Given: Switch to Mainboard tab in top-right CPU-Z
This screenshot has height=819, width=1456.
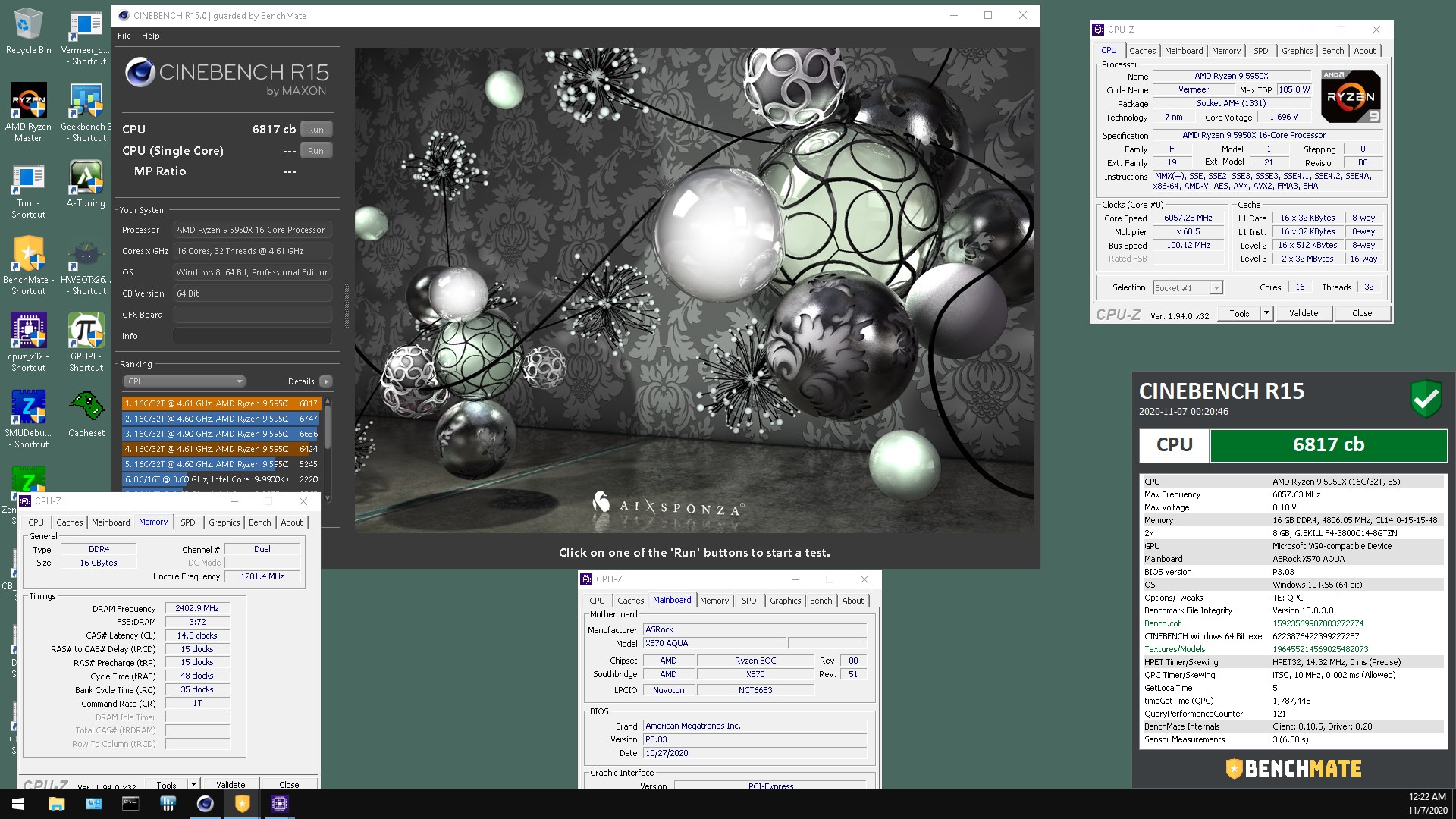Looking at the screenshot, I should tap(1184, 51).
